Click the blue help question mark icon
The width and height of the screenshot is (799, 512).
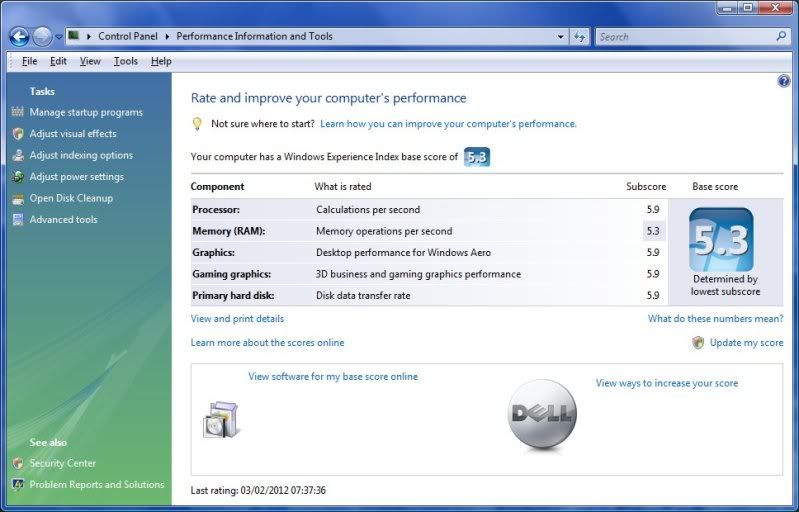click(784, 81)
